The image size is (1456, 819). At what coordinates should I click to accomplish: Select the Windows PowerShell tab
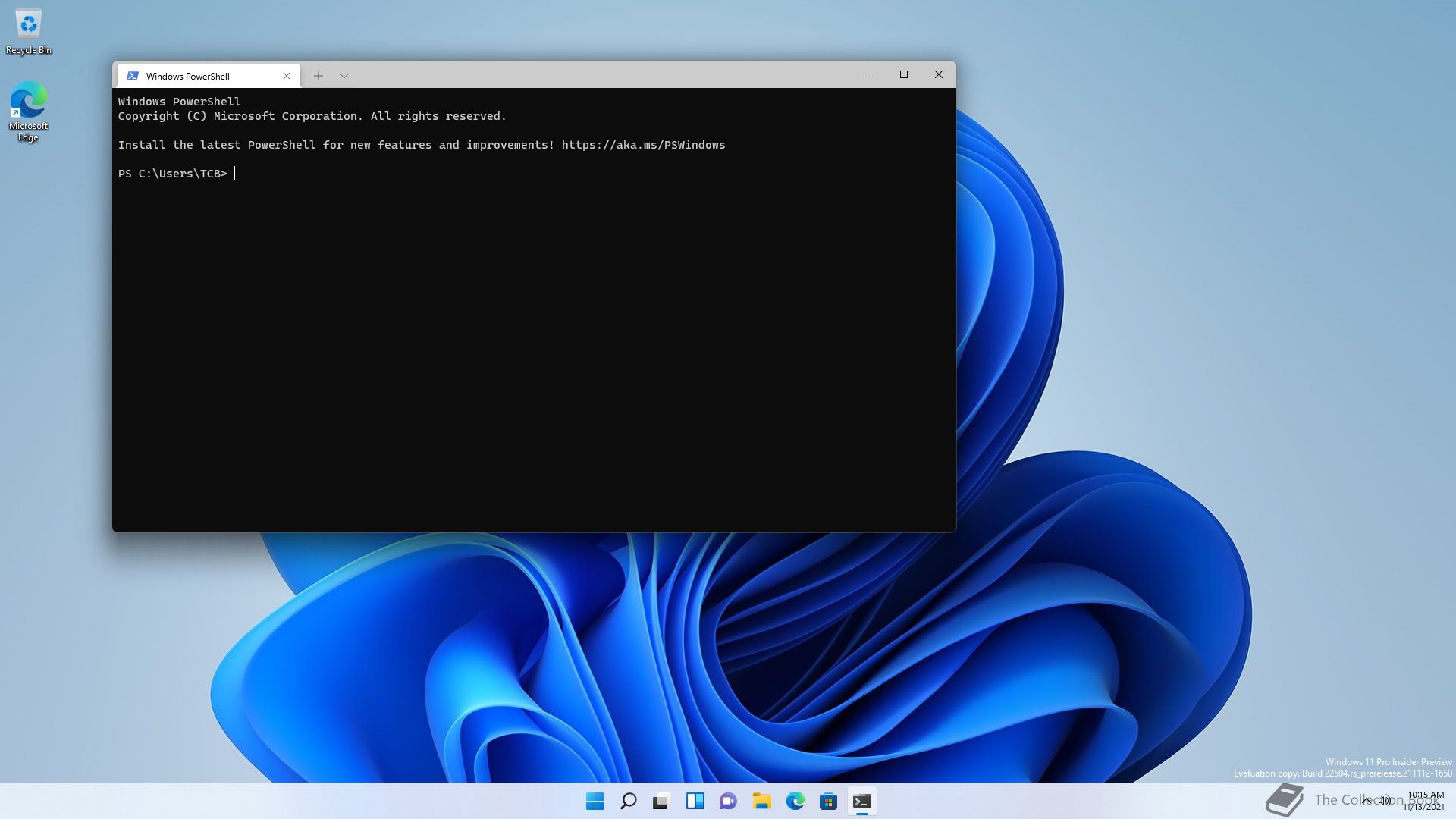[x=209, y=76]
